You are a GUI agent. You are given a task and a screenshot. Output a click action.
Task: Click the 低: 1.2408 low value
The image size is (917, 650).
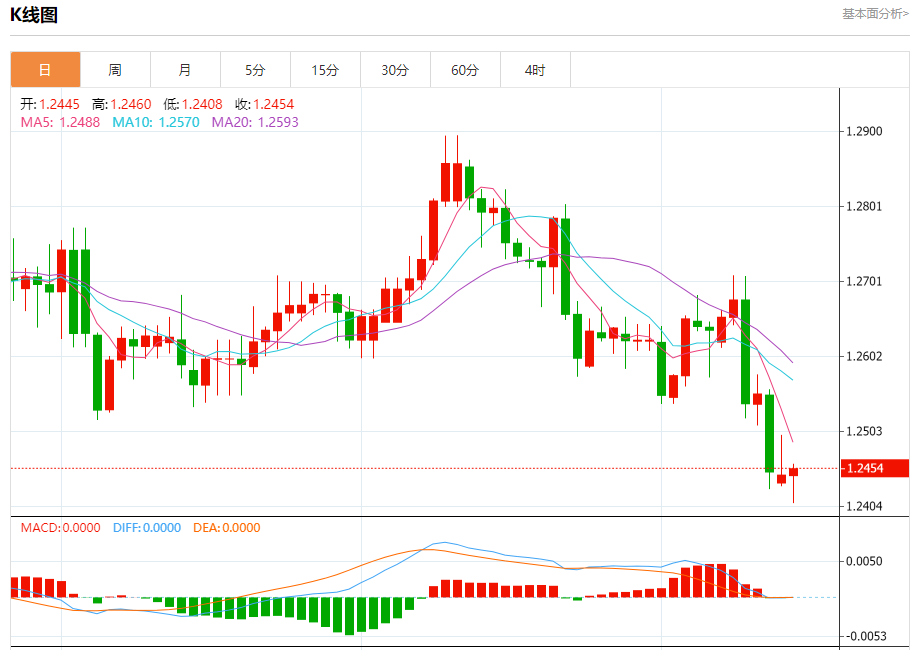[193, 104]
